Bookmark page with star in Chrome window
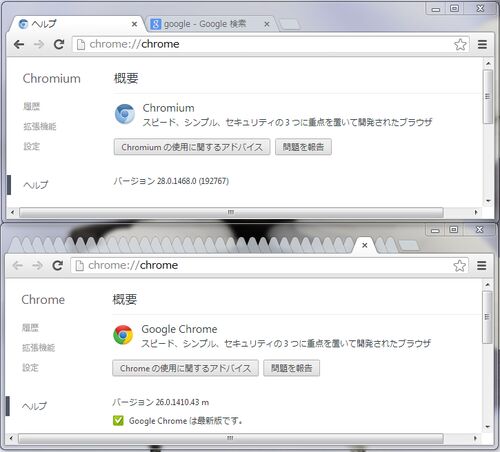The width and height of the screenshot is (500, 452). click(459, 266)
